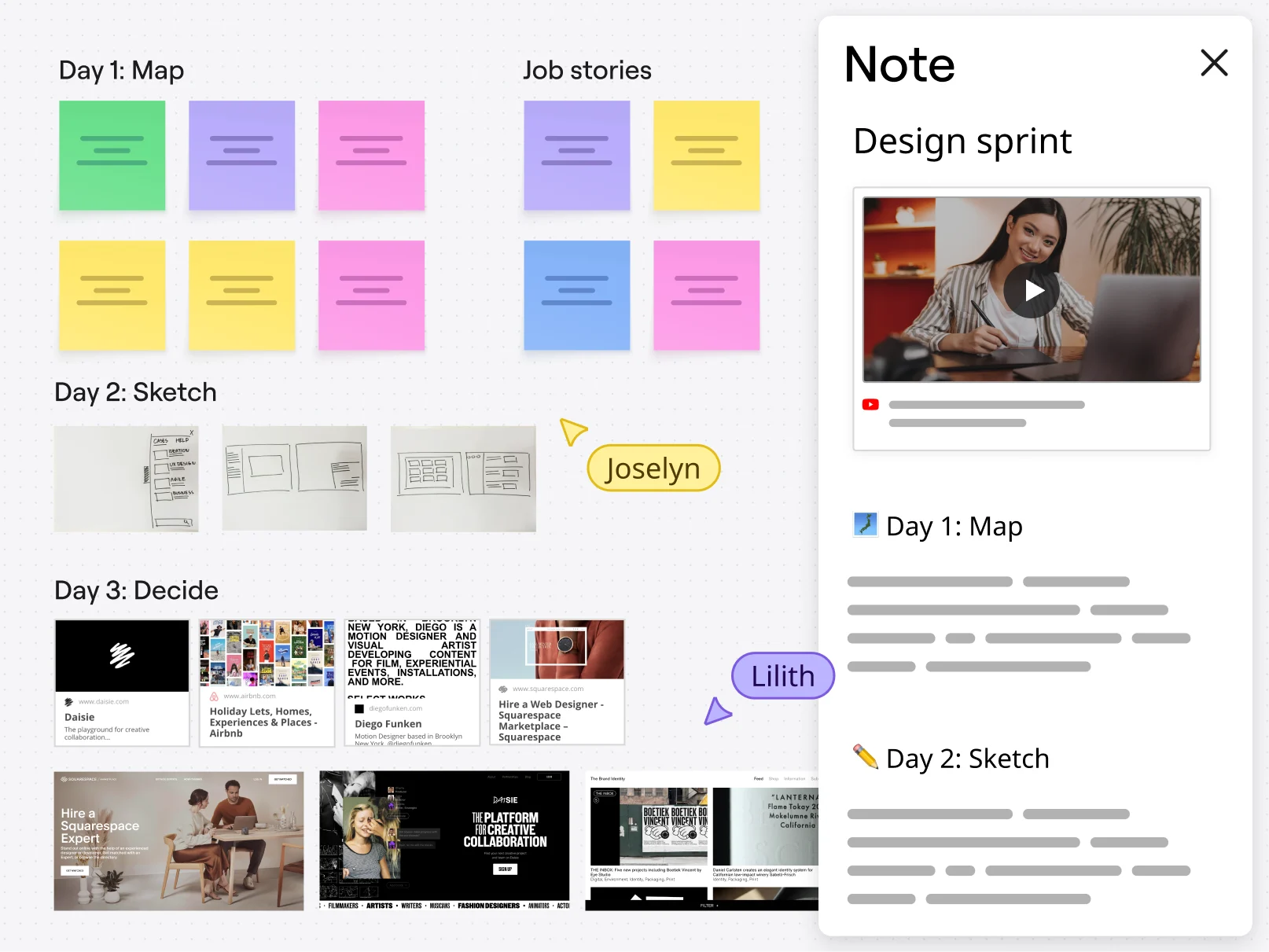Open the Daisie link card
Screen dimensions: 1269x952
coord(122,682)
